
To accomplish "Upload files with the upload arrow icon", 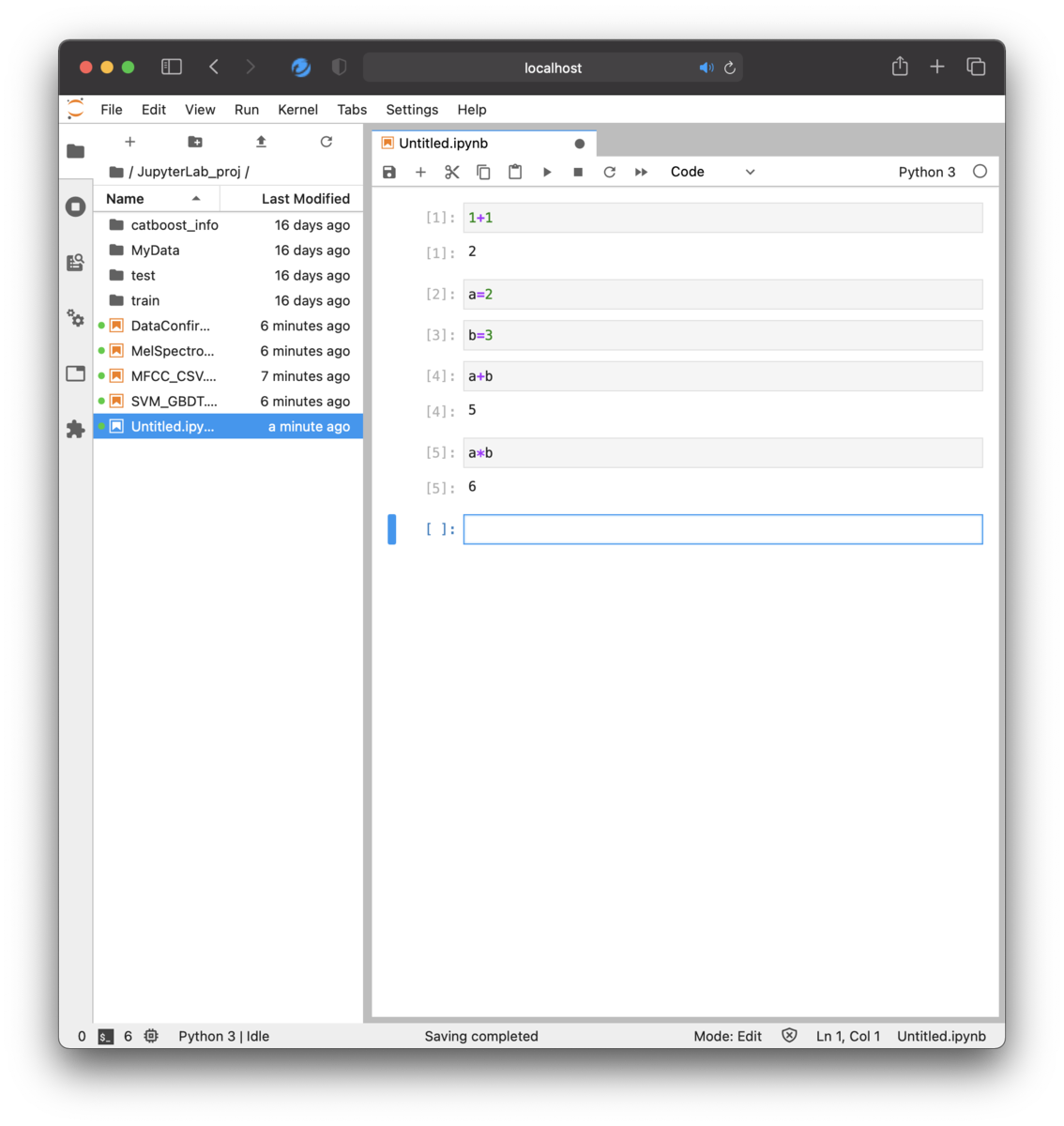I will click(x=261, y=142).
